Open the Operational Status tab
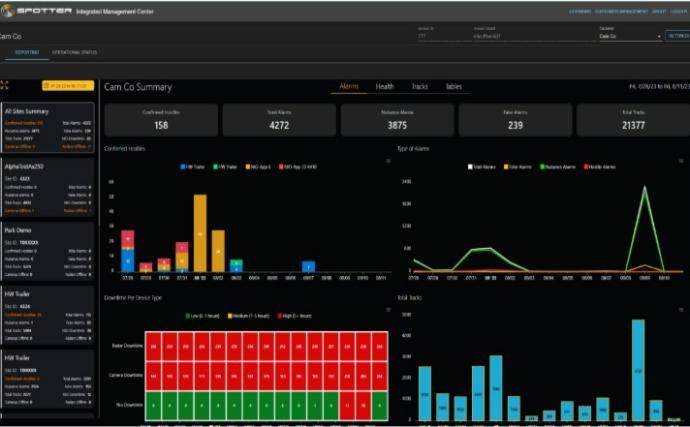690x427 pixels. pos(74,51)
